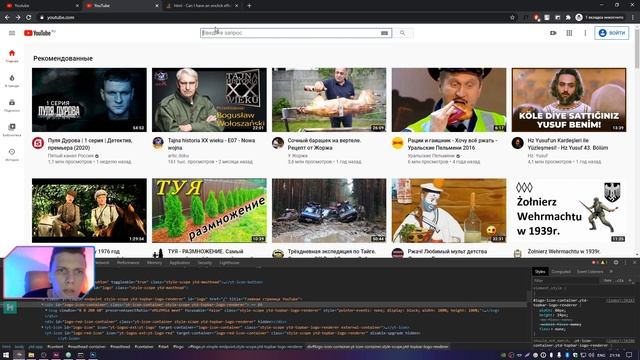640x360 pixels.
Task: Switch to DevTools Performance tab
Action: pyautogui.click(x=128, y=263)
